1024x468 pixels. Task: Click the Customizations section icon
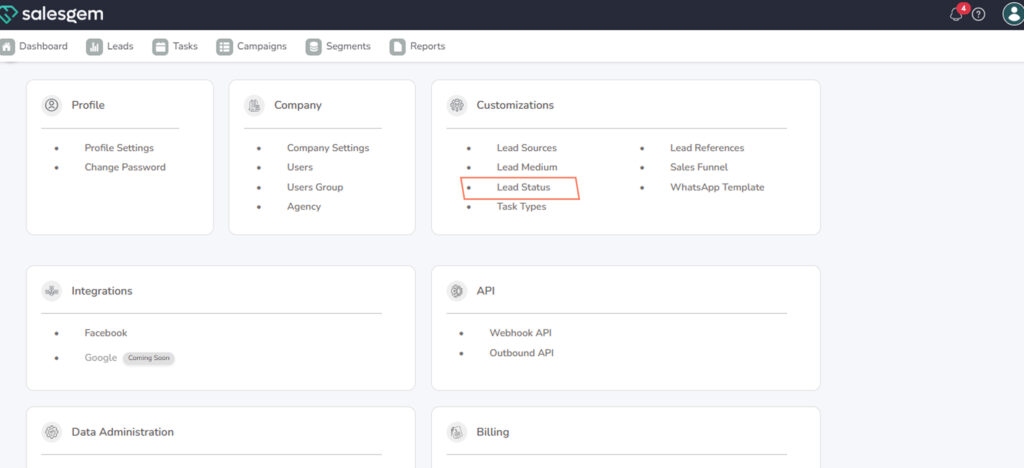(457, 105)
